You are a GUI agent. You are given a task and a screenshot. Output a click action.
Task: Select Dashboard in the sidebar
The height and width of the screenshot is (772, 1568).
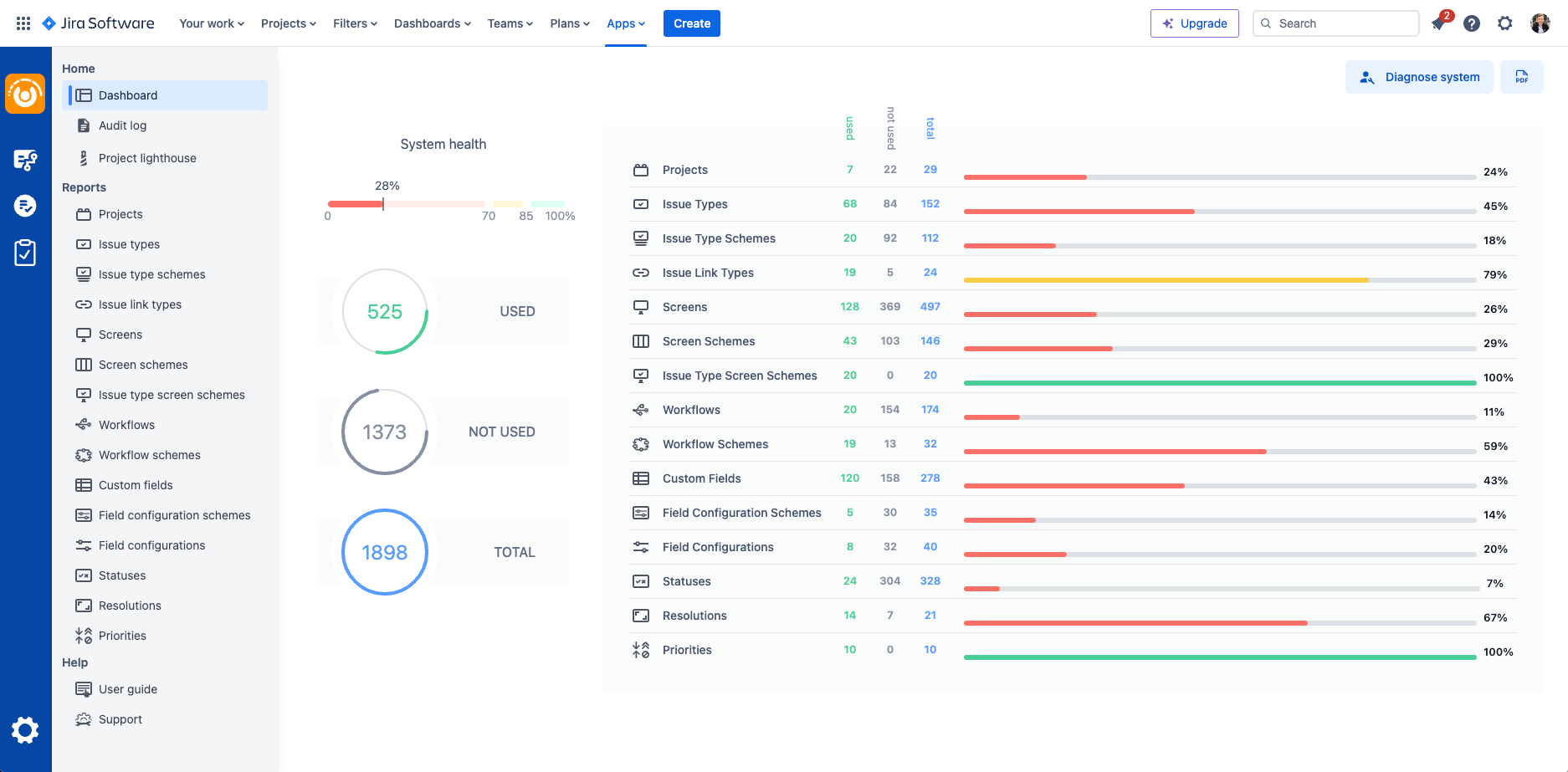pos(165,95)
